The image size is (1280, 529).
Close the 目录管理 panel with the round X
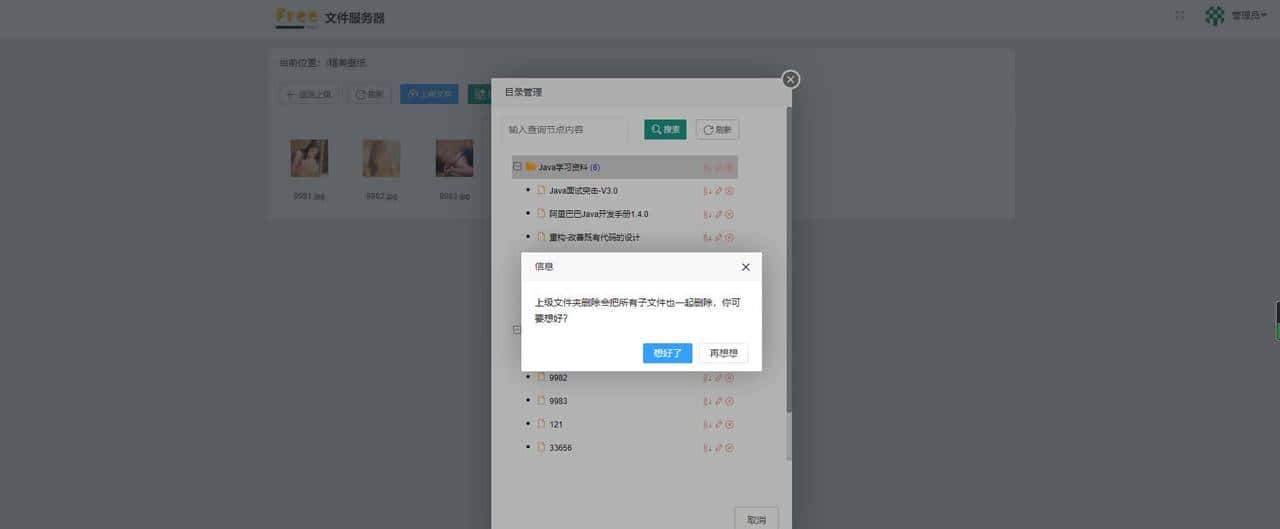(x=790, y=79)
